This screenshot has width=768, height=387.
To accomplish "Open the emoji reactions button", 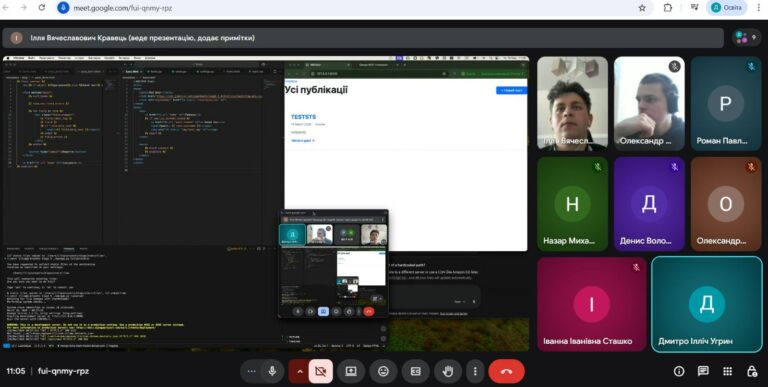I will click(384, 371).
